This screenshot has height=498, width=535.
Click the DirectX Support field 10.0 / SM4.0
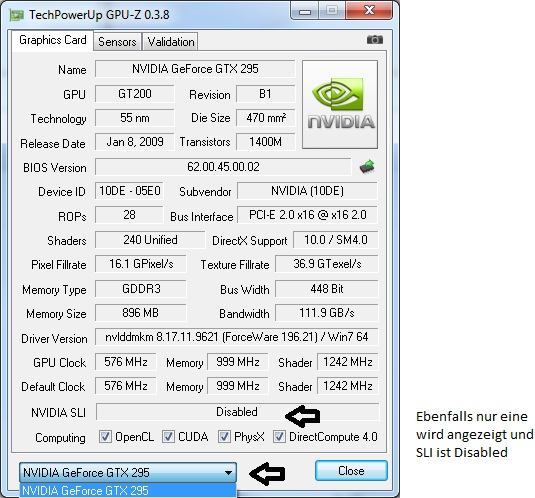336,240
